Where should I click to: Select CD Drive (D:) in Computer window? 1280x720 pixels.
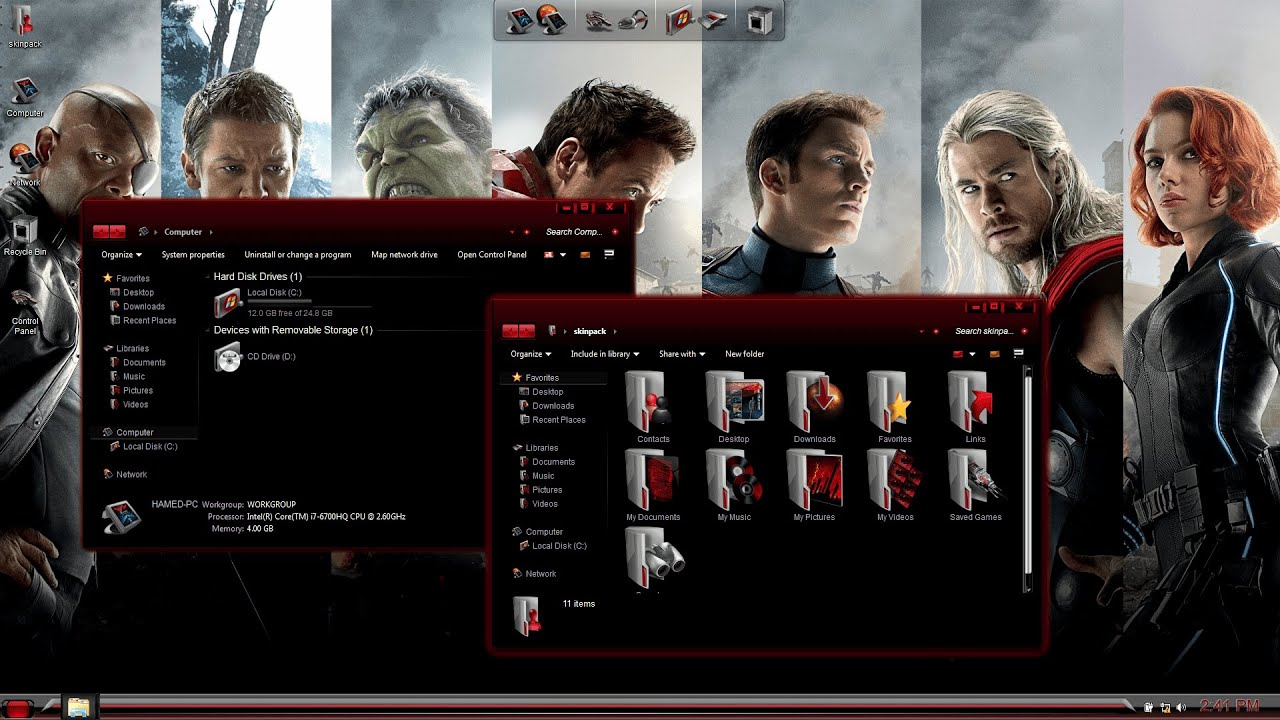[256, 356]
